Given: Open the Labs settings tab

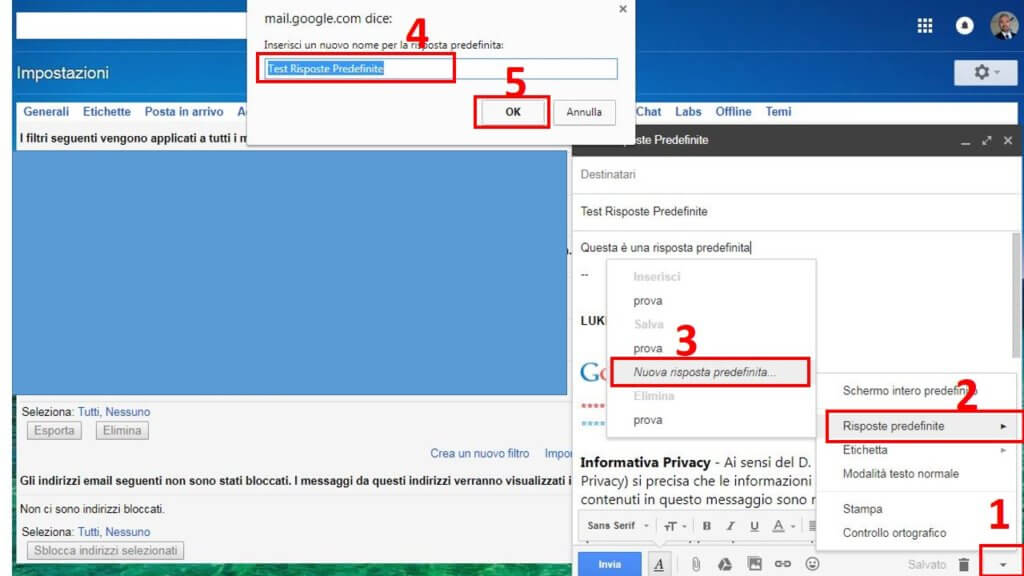Looking at the screenshot, I should point(688,112).
